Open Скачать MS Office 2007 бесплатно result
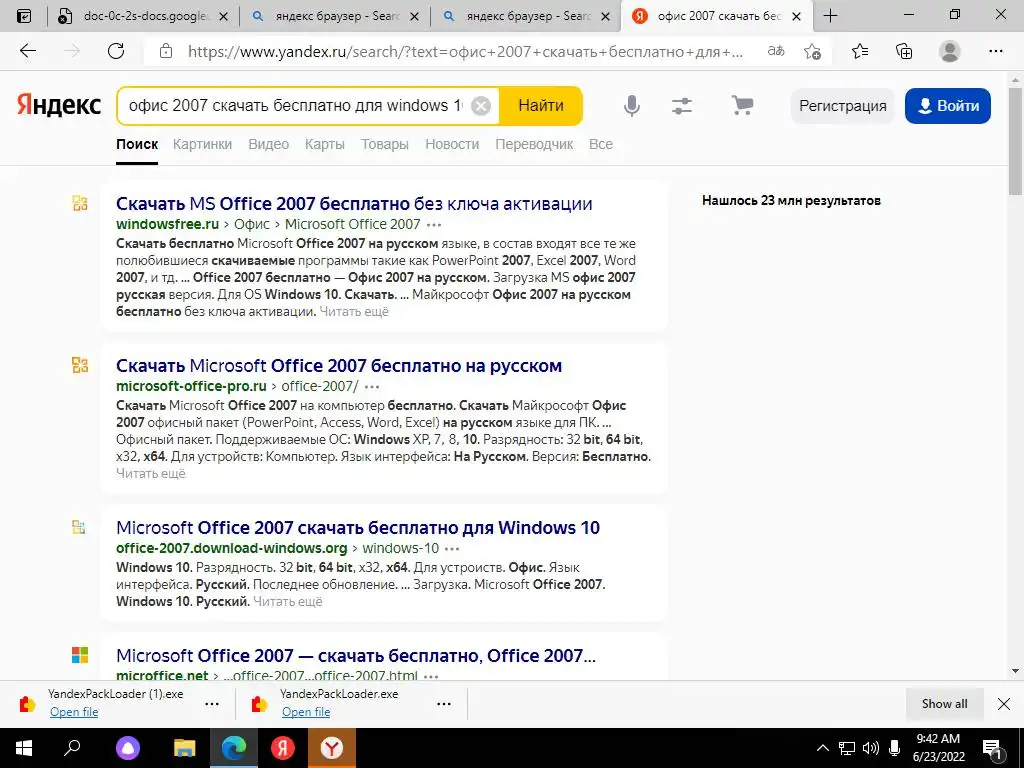1024x768 pixels. coord(354,204)
